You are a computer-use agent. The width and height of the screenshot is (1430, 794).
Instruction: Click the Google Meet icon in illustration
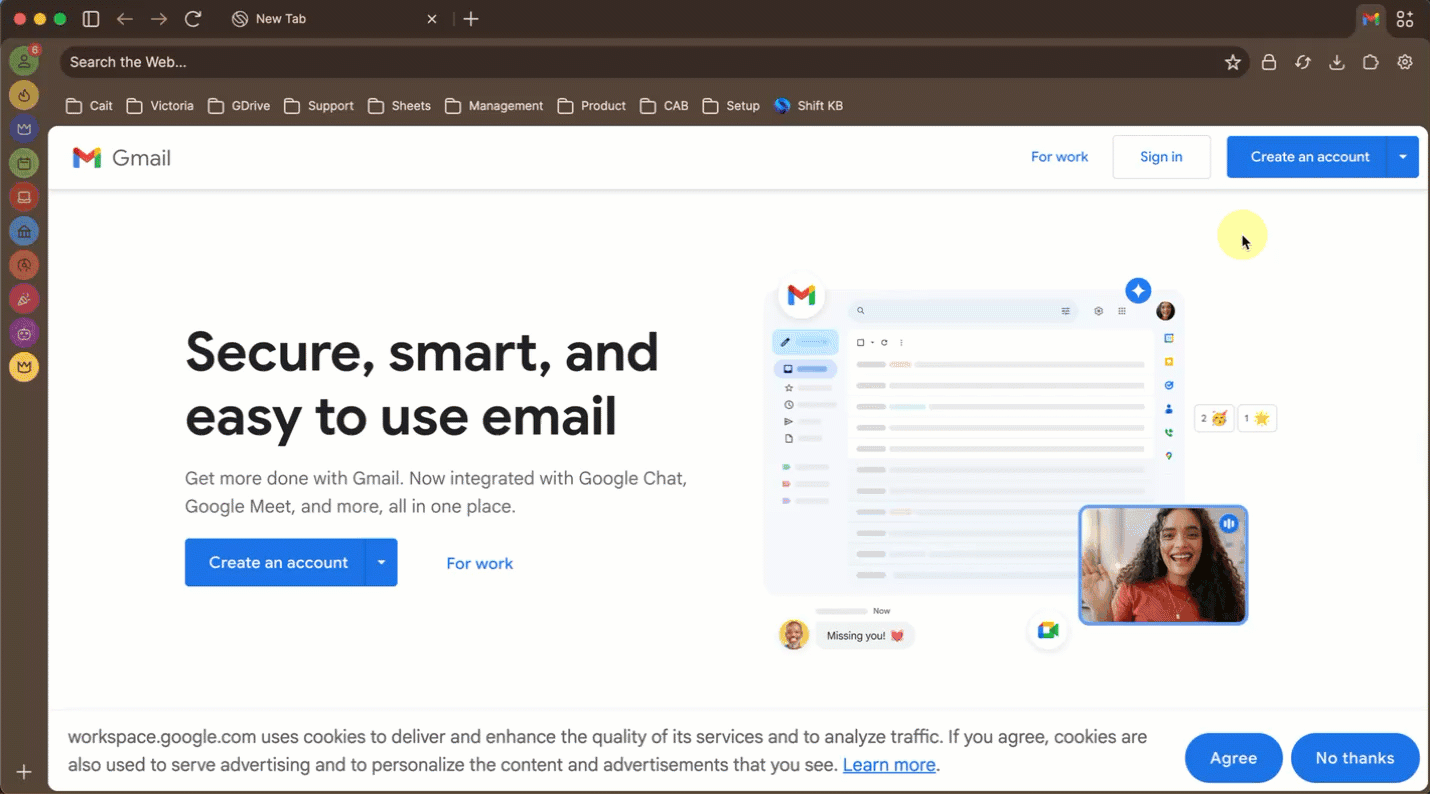[1047, 630]
